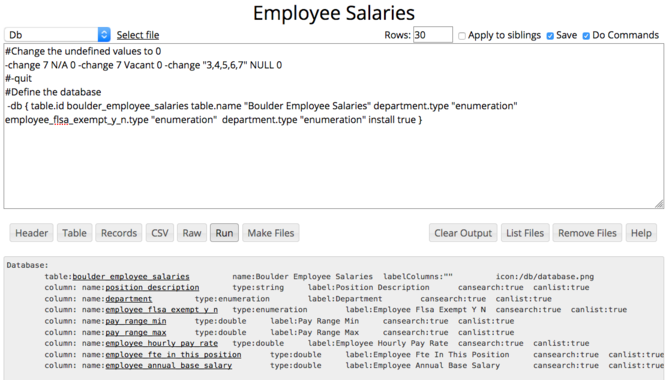
Task: Open the Help button
Action: coord(641,233)
